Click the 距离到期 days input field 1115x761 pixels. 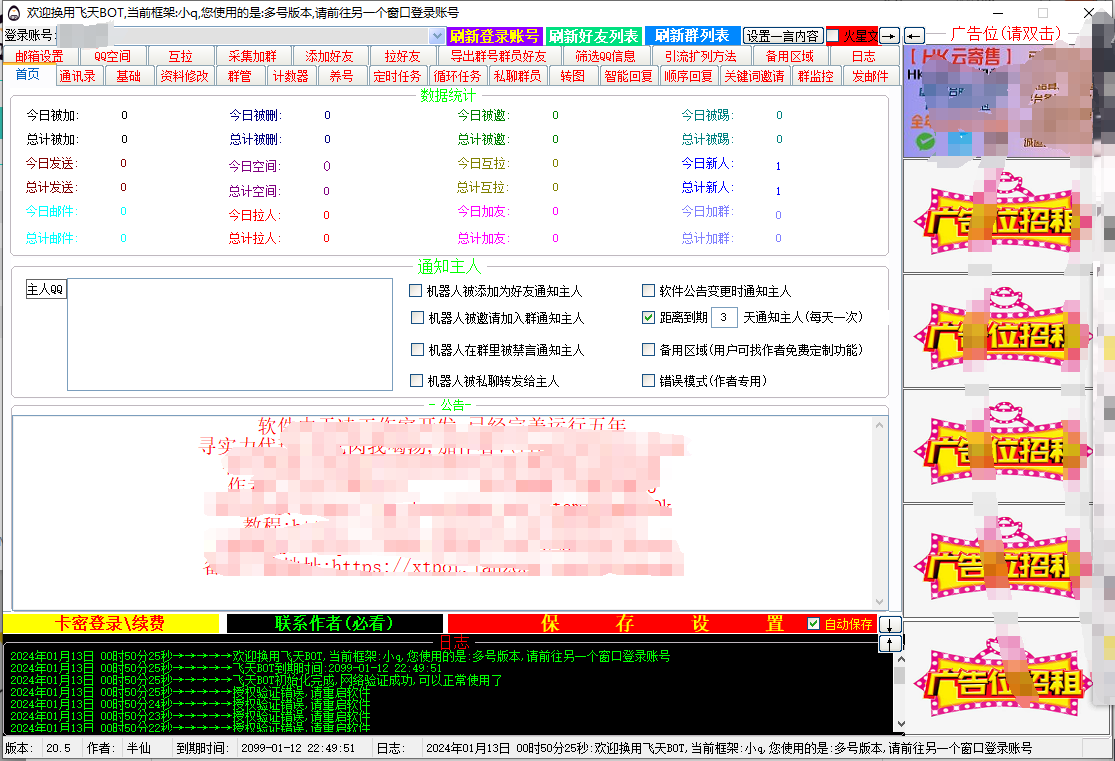(724, 317)
